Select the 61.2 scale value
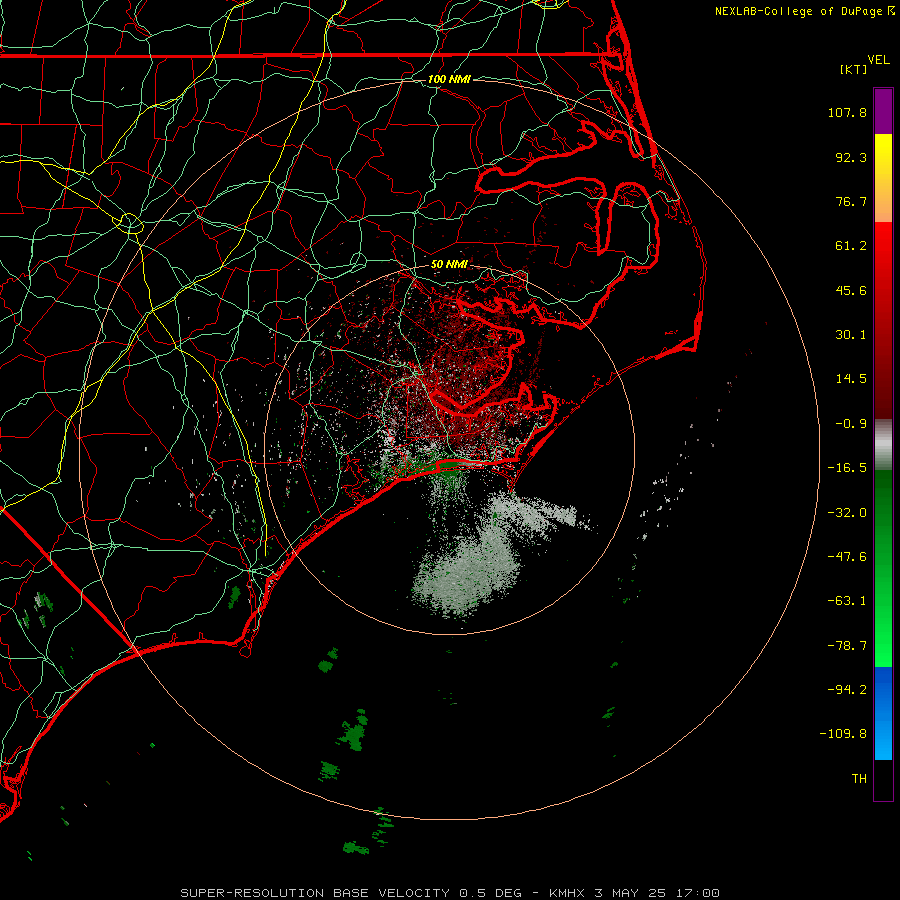This screenshot has height=900, width=900. click(x=851, y=246)
